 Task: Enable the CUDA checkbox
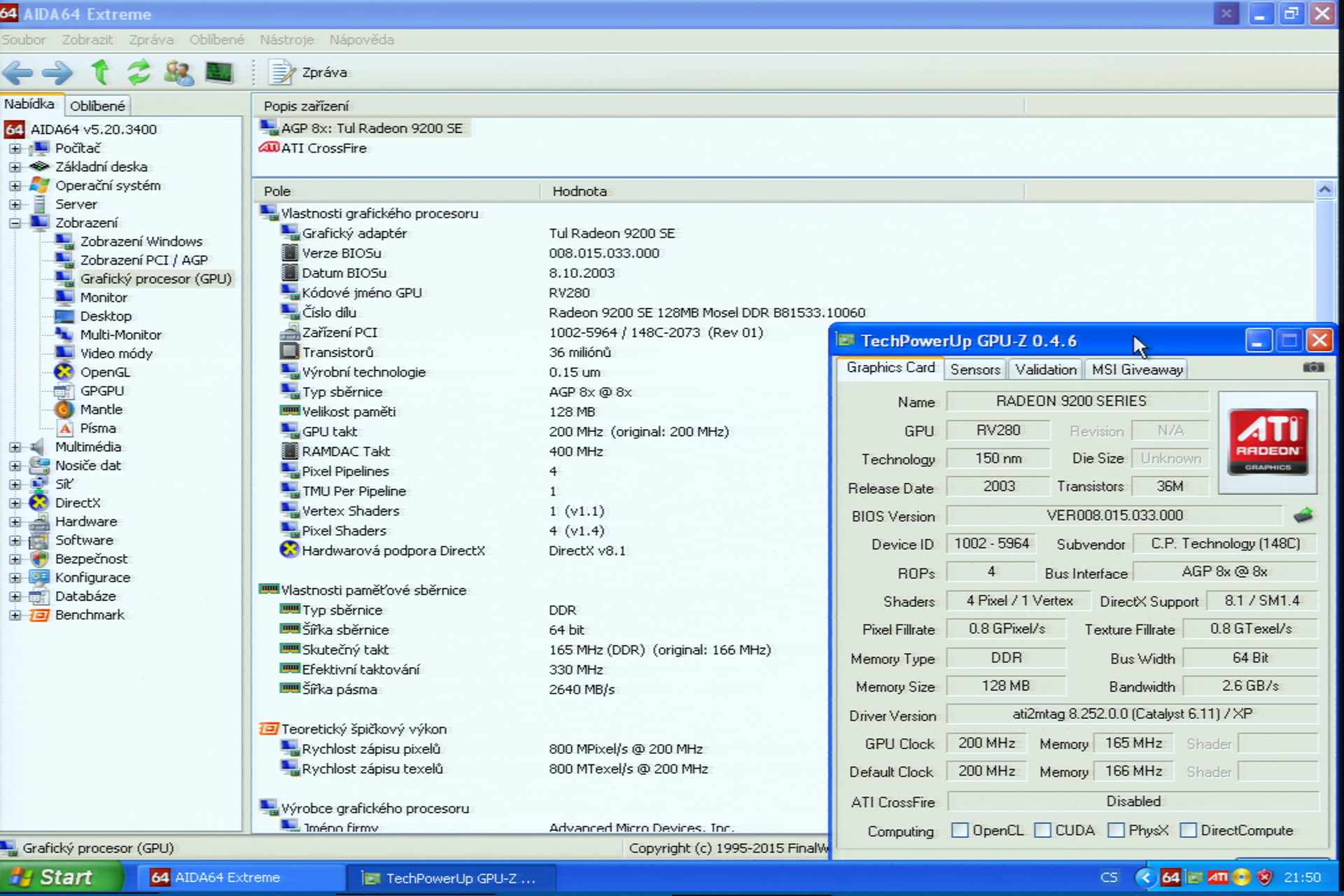click(1042, 830)
